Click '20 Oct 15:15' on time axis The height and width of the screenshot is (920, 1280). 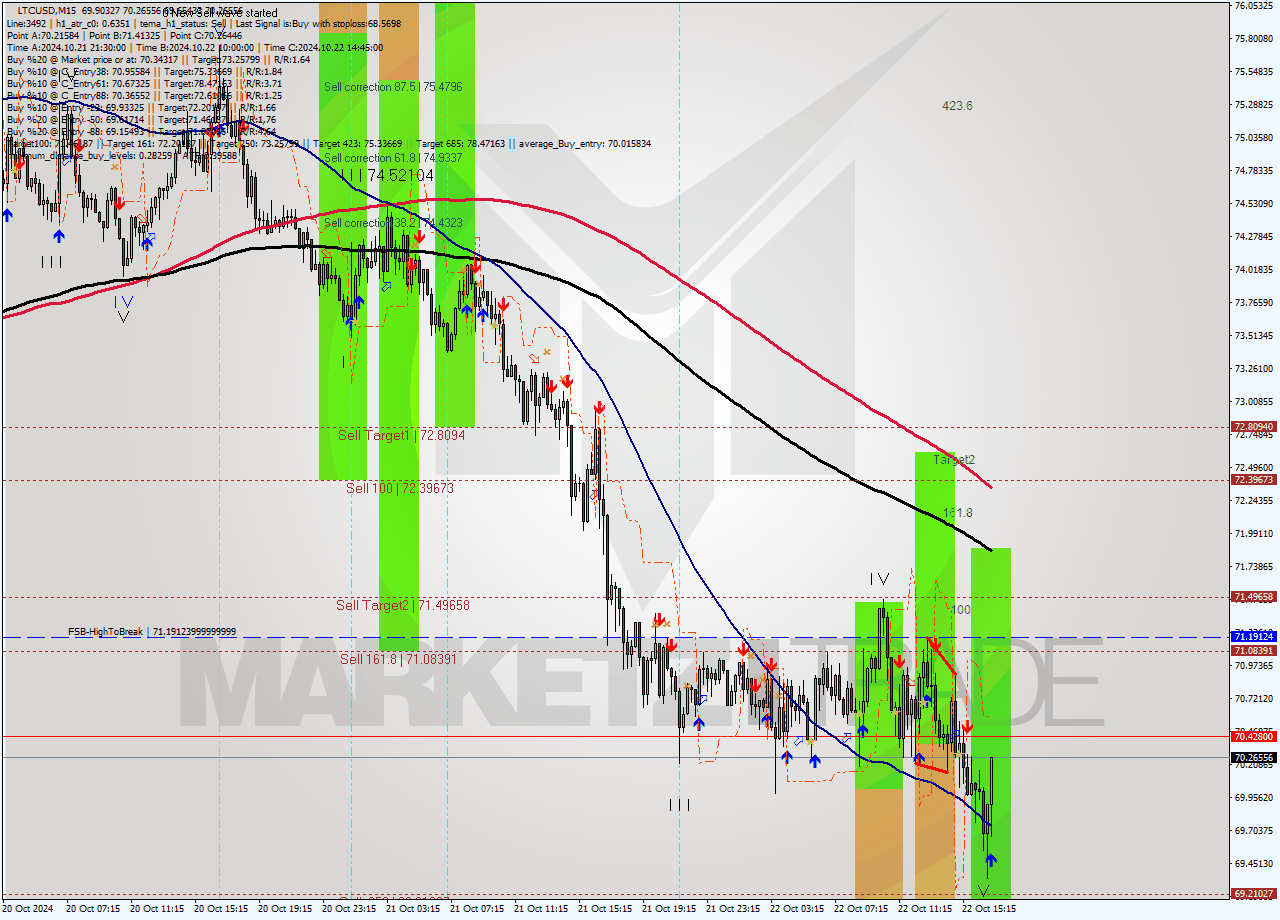pos(221,909)
